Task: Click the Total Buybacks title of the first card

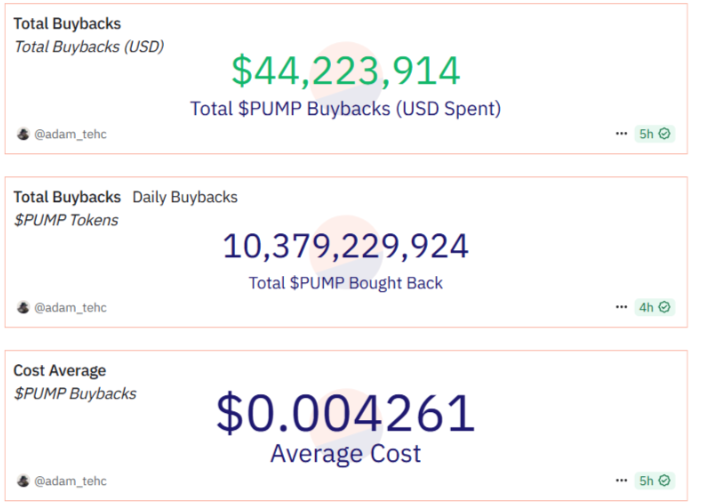Action: click(67, 23)
